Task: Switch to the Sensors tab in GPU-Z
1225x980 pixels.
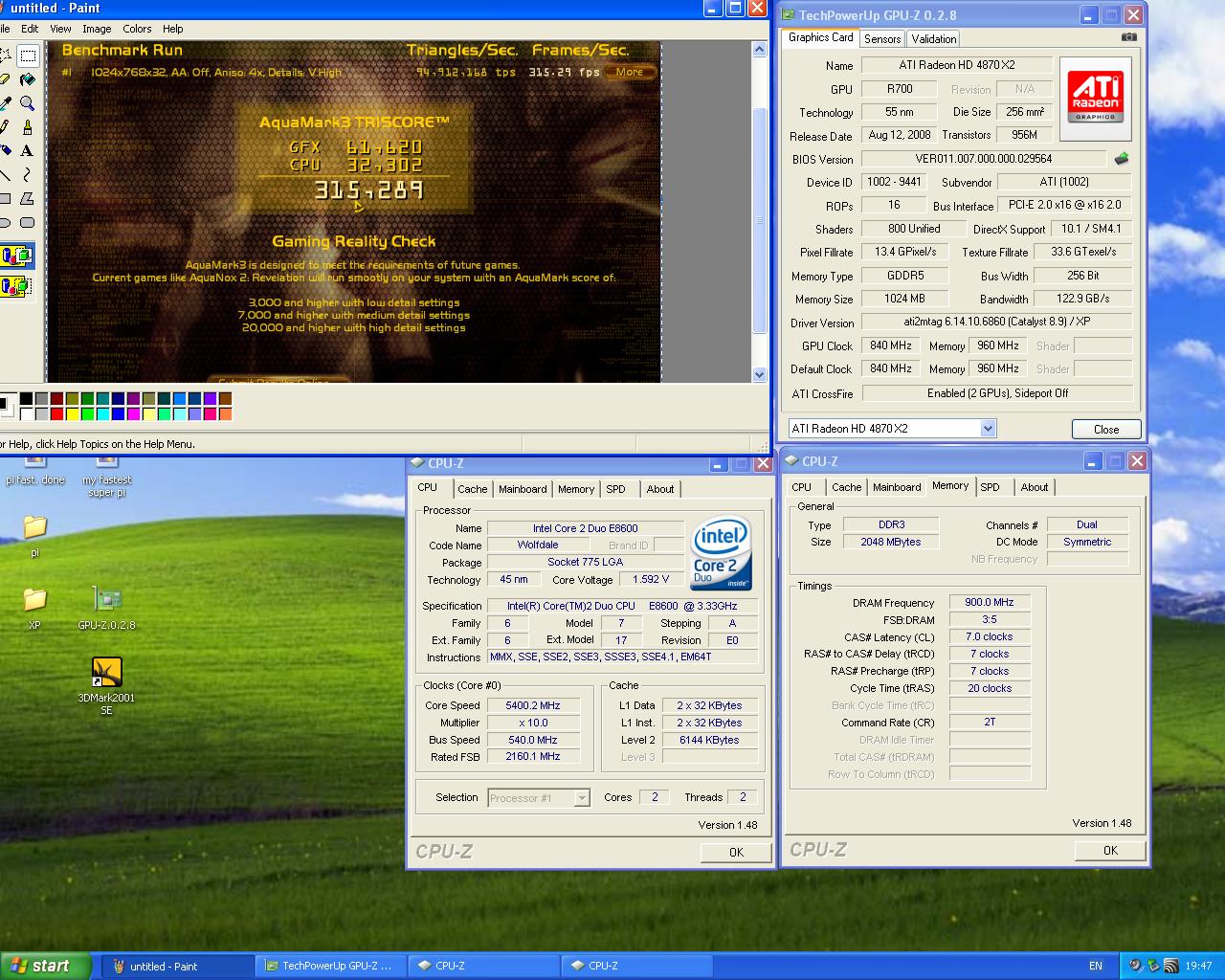Action: [881, 39]
